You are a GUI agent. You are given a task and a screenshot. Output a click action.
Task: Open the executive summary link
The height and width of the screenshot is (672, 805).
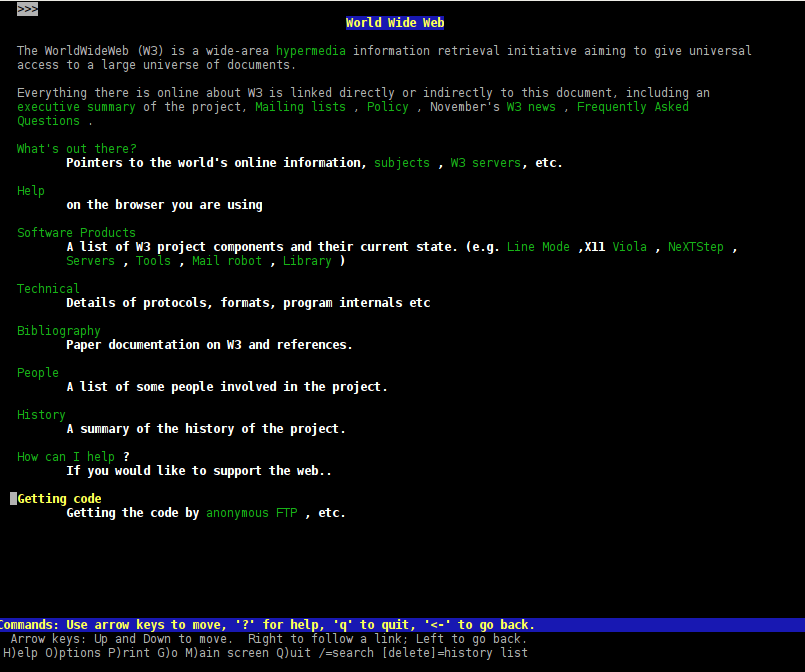[76, 107]
